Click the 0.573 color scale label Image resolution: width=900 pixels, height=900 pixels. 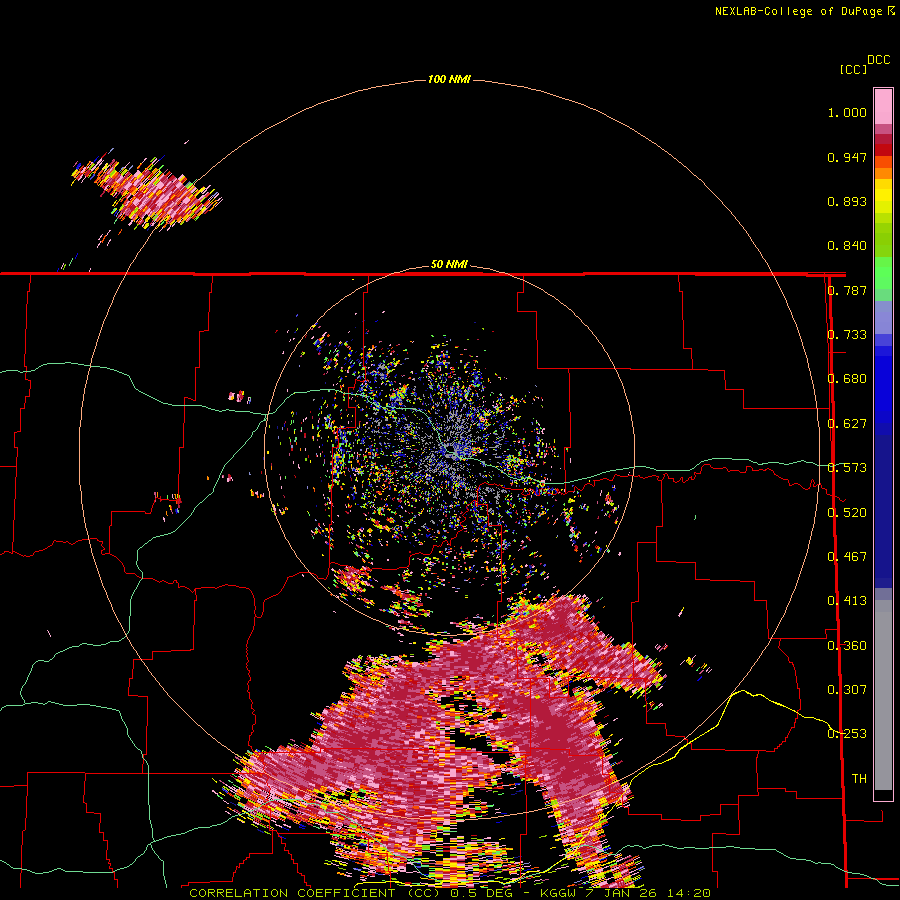click(x=847, y=468)
